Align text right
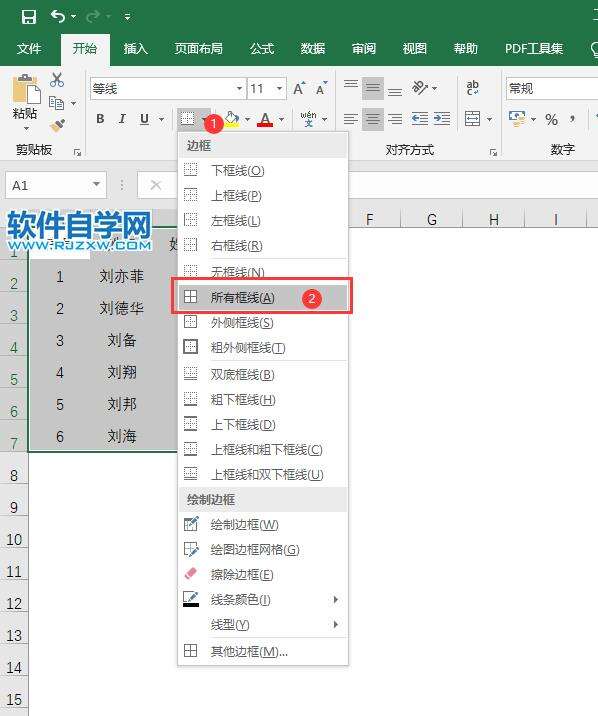Image resolution: width=598 pixels, height=716 pixels. (395, 119)
